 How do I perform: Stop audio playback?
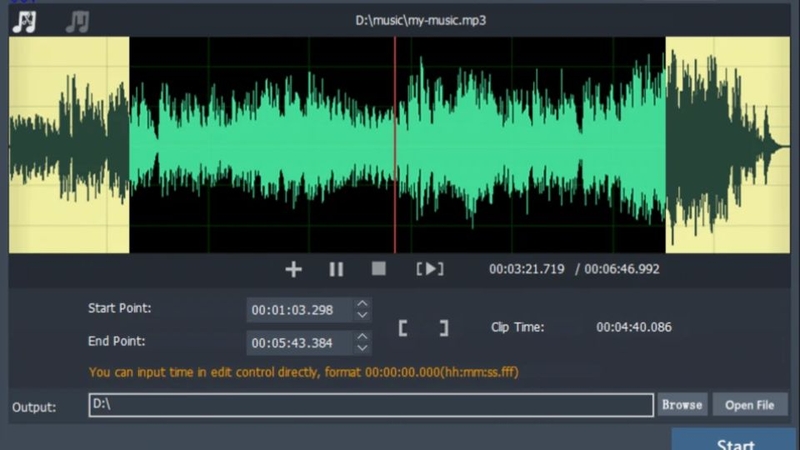click(379, 268)
